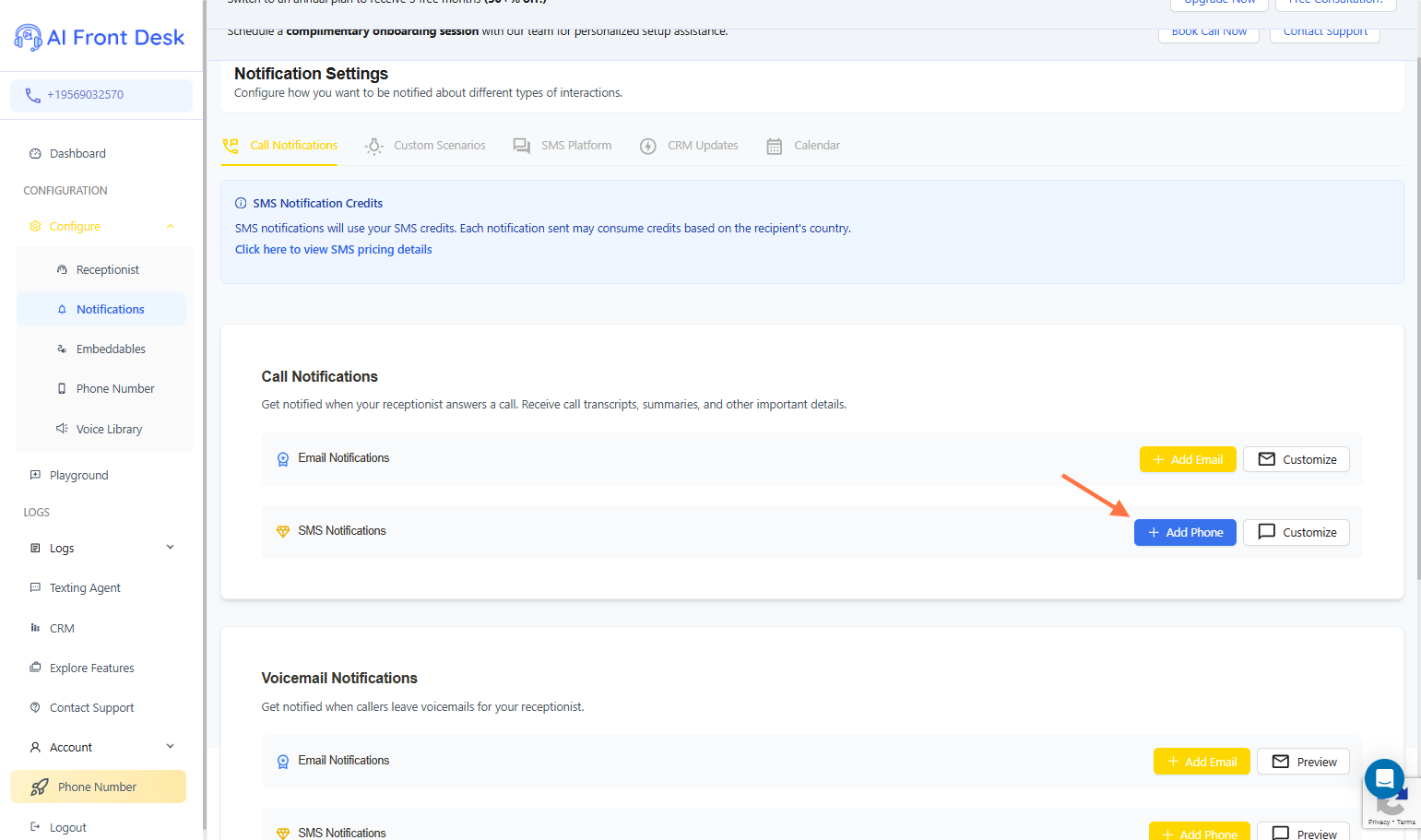Click the Contact Support top button

click(x=1325, y=32)
